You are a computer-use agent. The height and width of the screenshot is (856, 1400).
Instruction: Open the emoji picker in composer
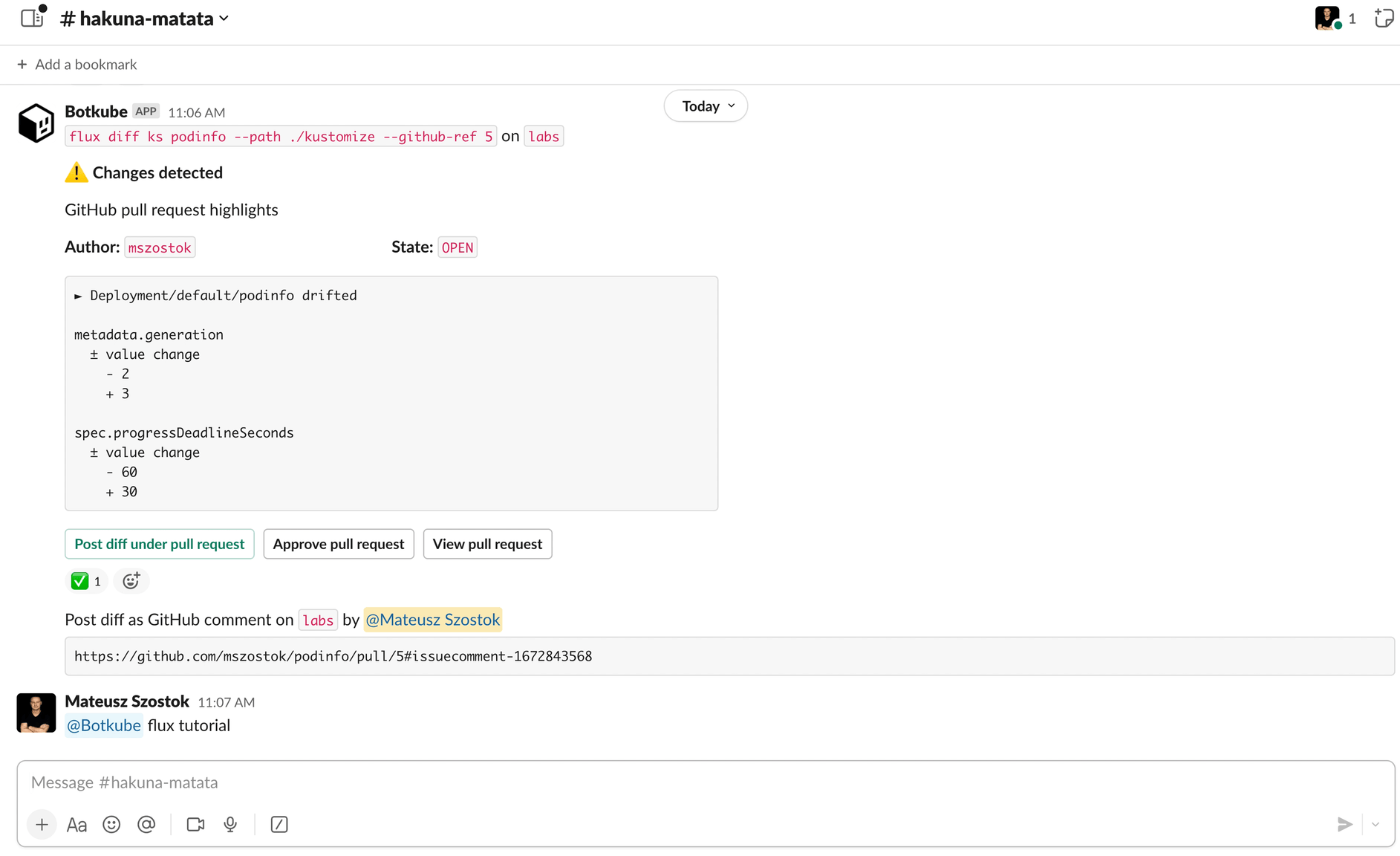click(111, 824)
